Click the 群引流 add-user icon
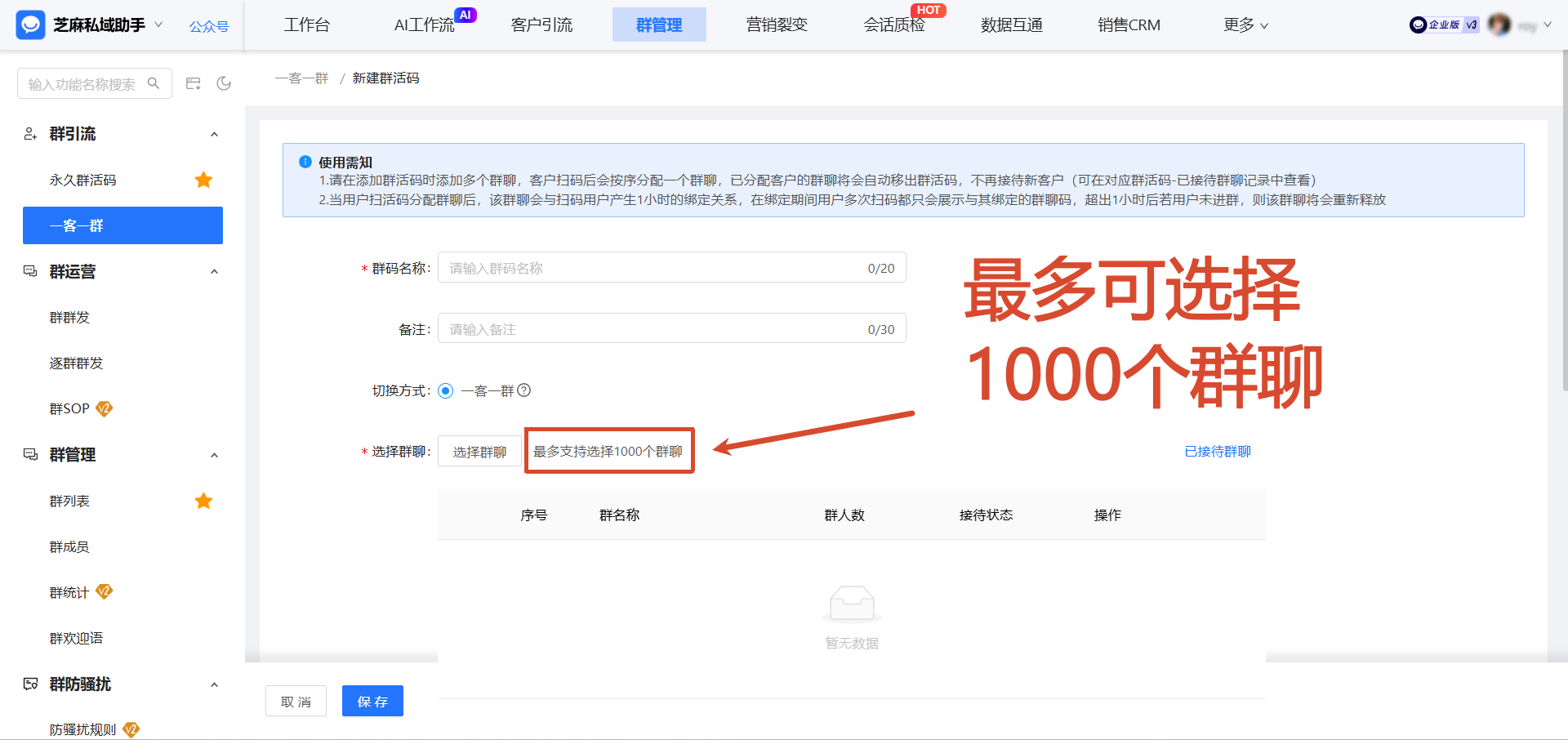The width and height of the screenshot is (1568, 740). [x=29, y=134]
